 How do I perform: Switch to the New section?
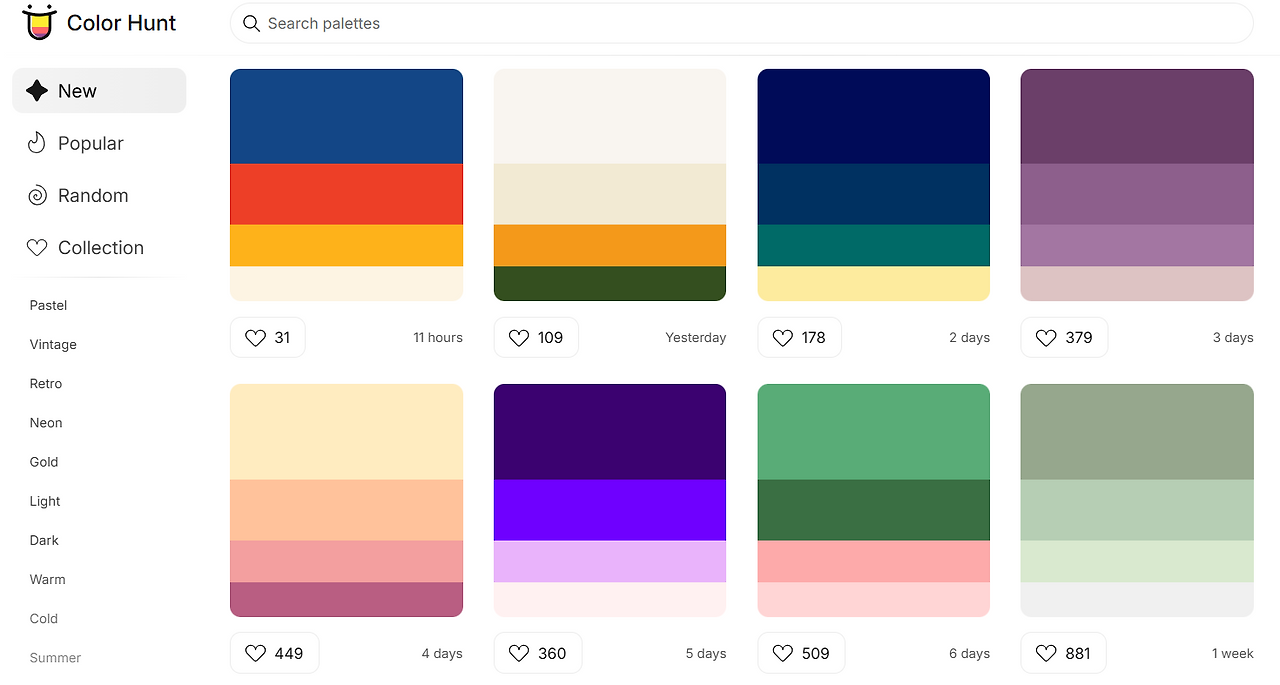[75, 90]
